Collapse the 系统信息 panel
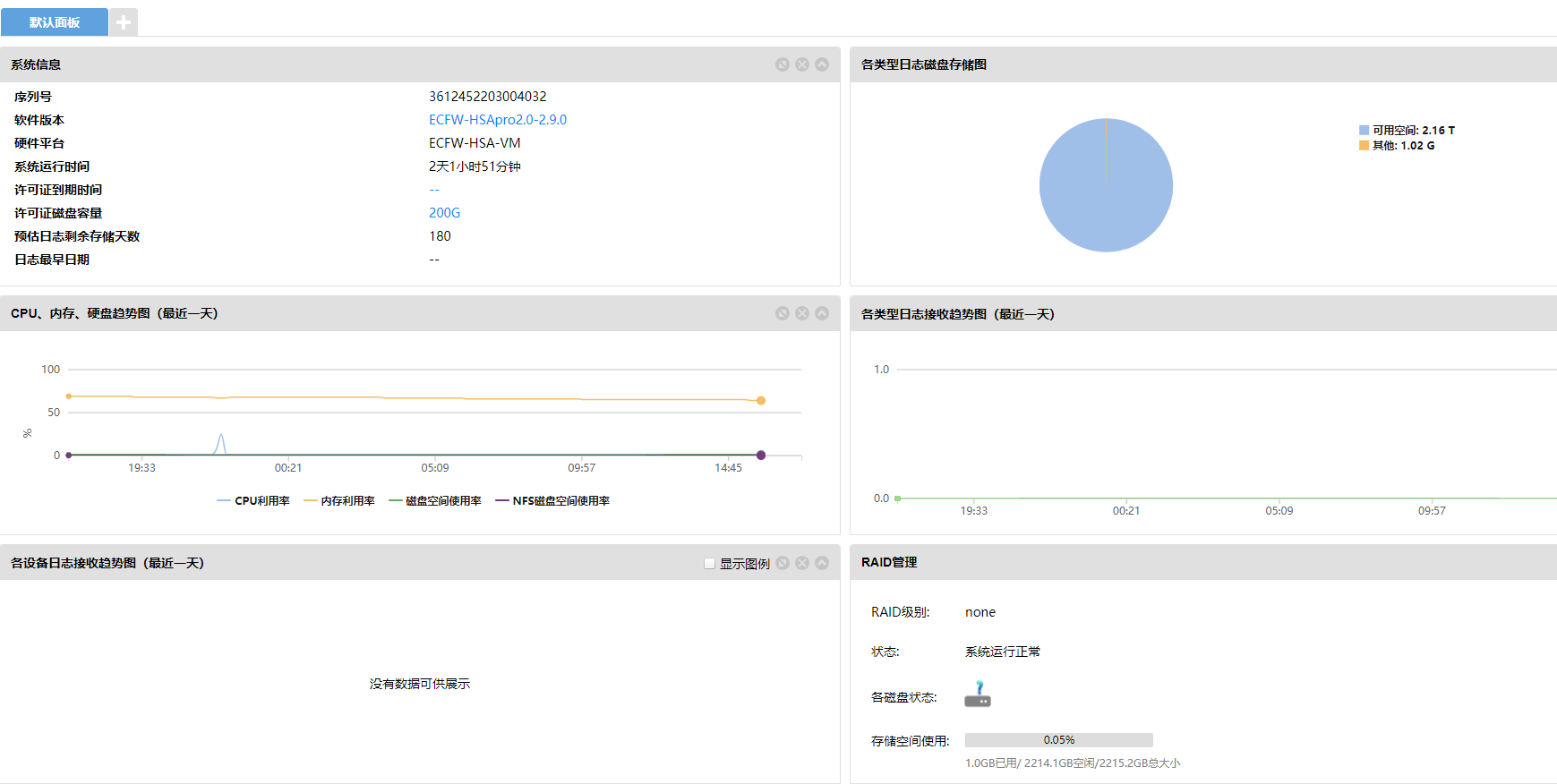The height and width of the screenshot is (784, 1557). coord(822,64)
